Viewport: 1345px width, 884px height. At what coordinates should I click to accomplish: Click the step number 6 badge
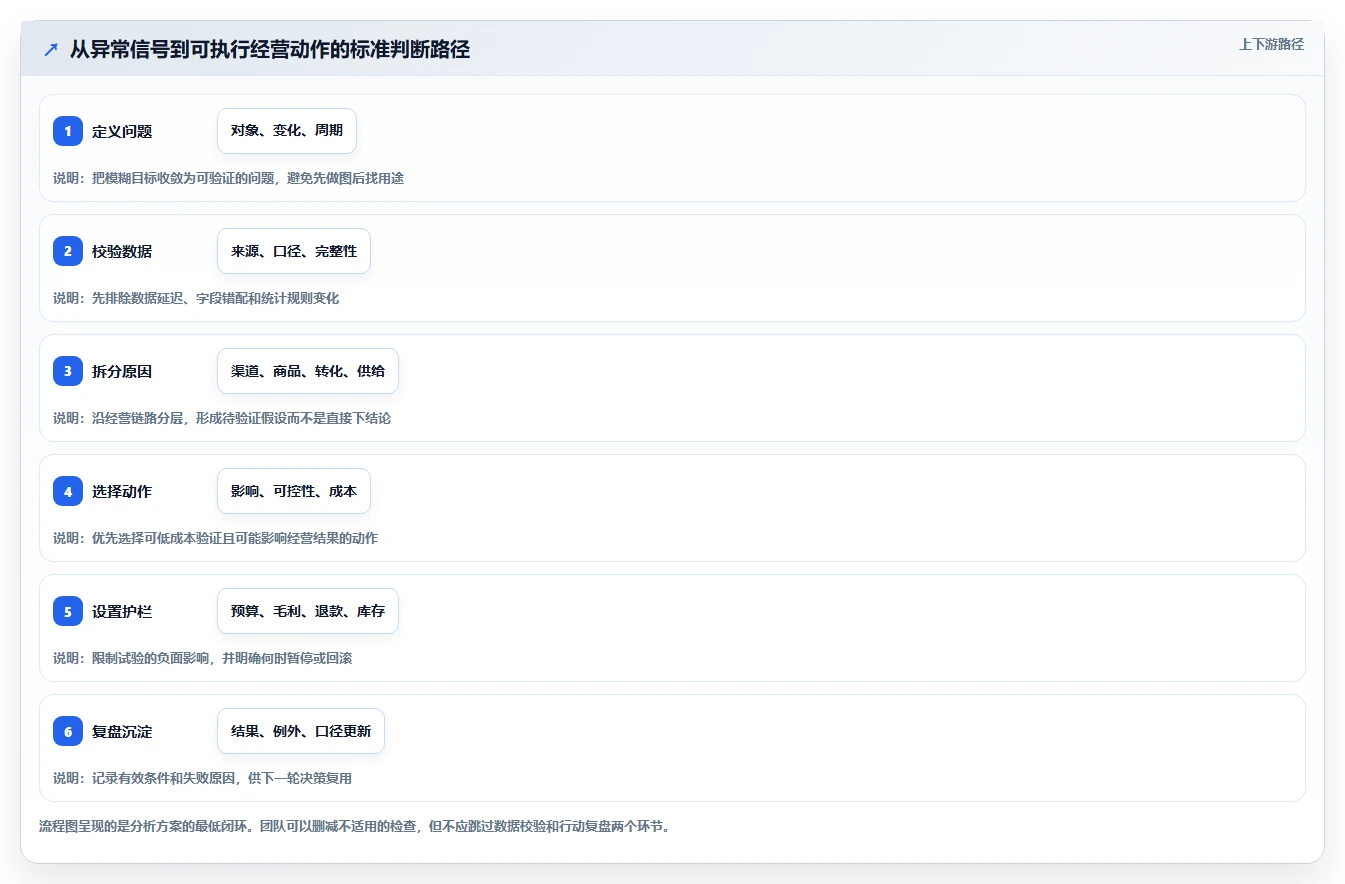[68, 731]
